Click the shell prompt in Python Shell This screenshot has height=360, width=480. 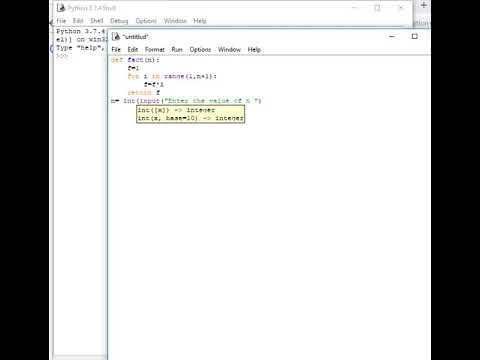point(62,56)
